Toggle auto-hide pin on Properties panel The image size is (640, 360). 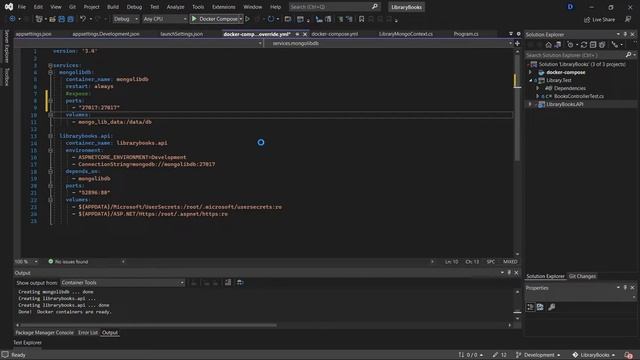[625, 288]
